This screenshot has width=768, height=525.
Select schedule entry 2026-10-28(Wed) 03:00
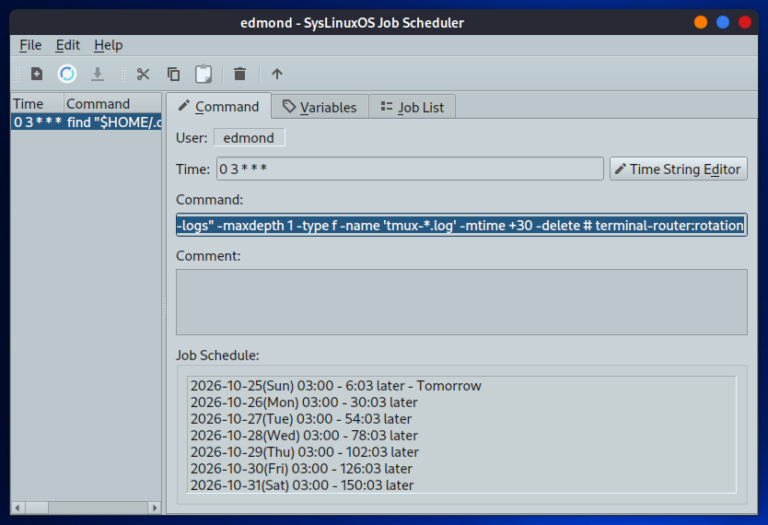(x=304, y=436)
